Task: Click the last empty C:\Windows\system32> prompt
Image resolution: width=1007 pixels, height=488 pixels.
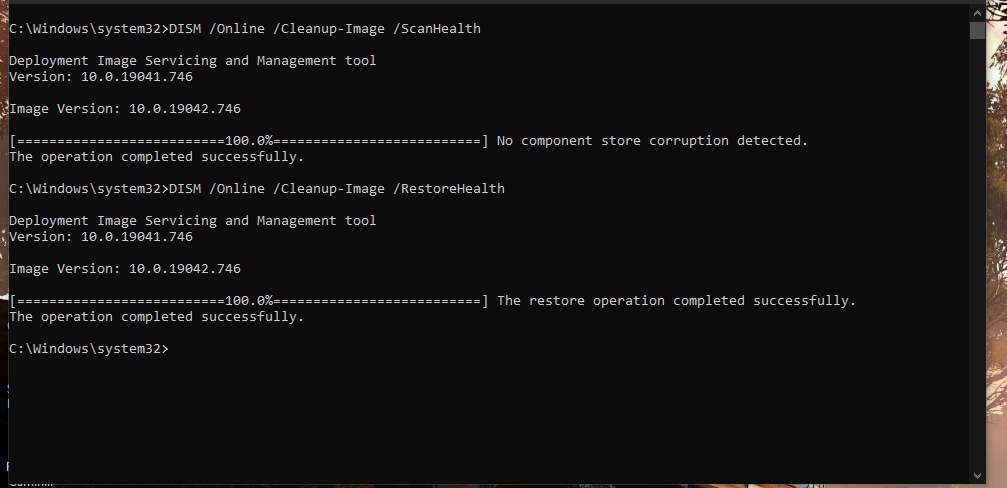Action: (89, 349)
